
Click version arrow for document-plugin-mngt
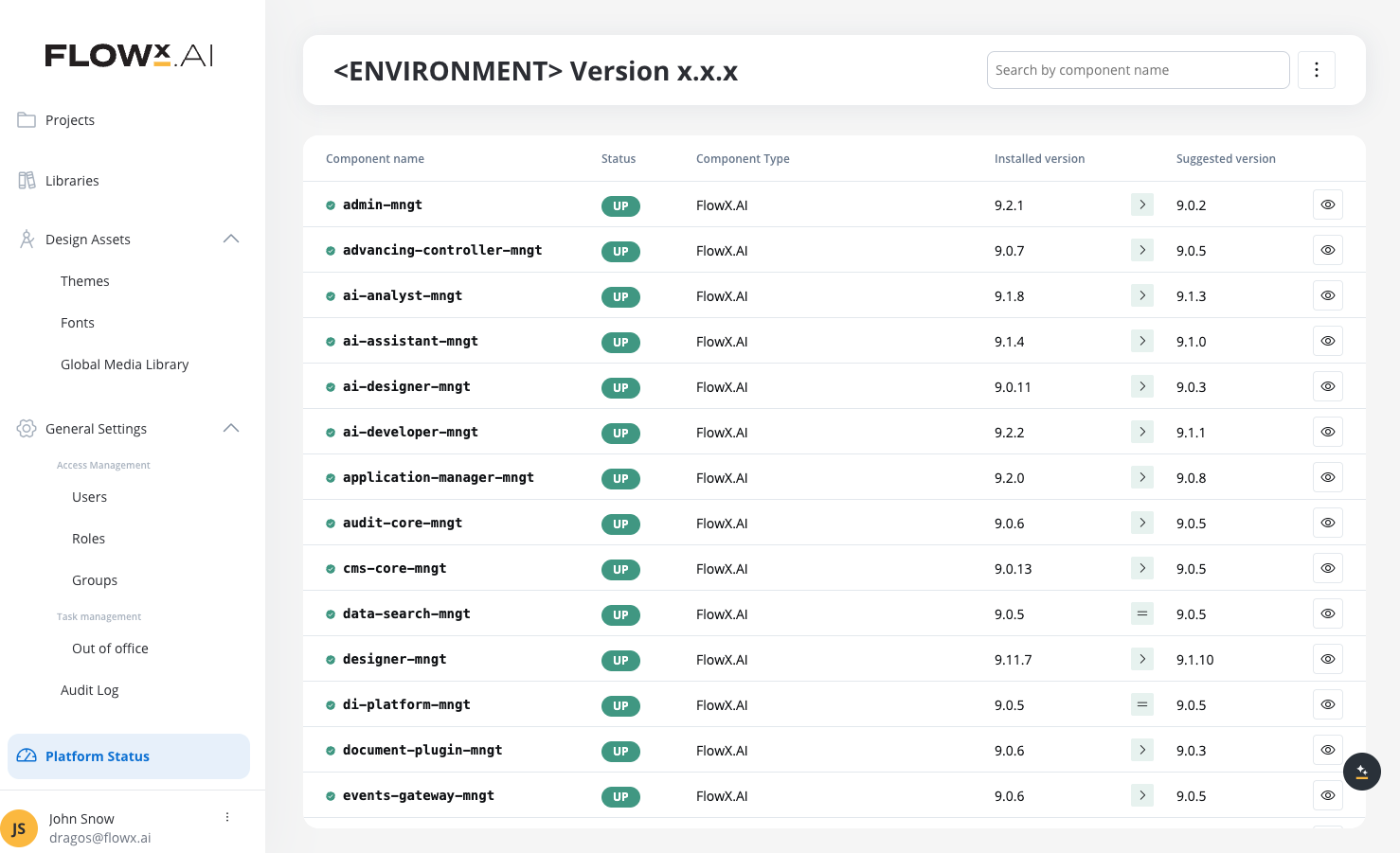click(x=1142, y=750)
